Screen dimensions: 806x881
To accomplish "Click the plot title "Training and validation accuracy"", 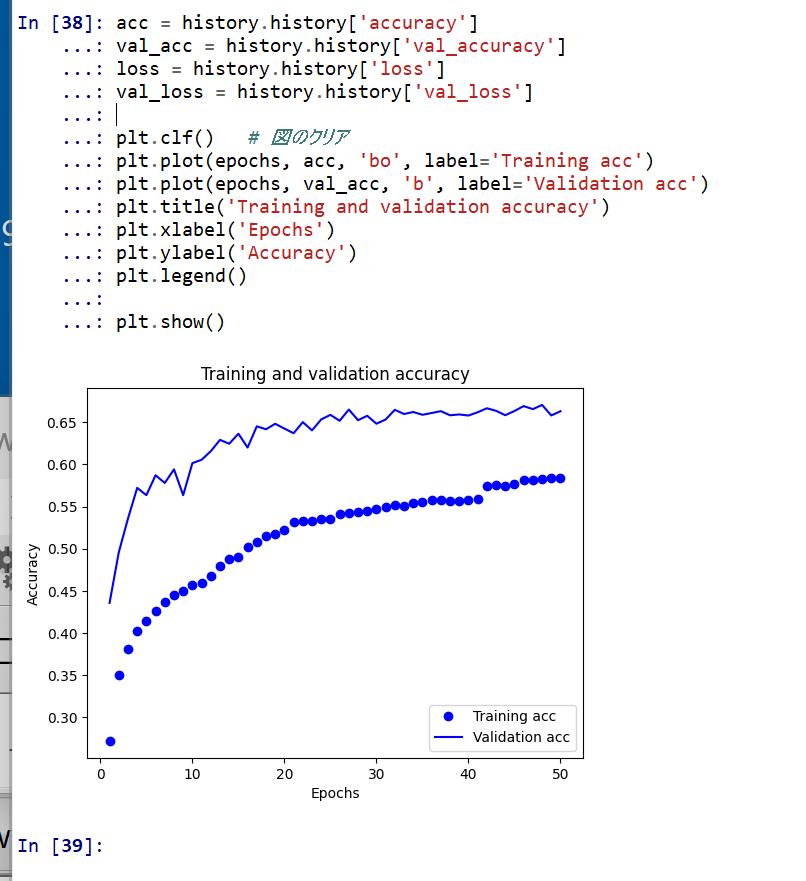I will [x=335, y=374].
